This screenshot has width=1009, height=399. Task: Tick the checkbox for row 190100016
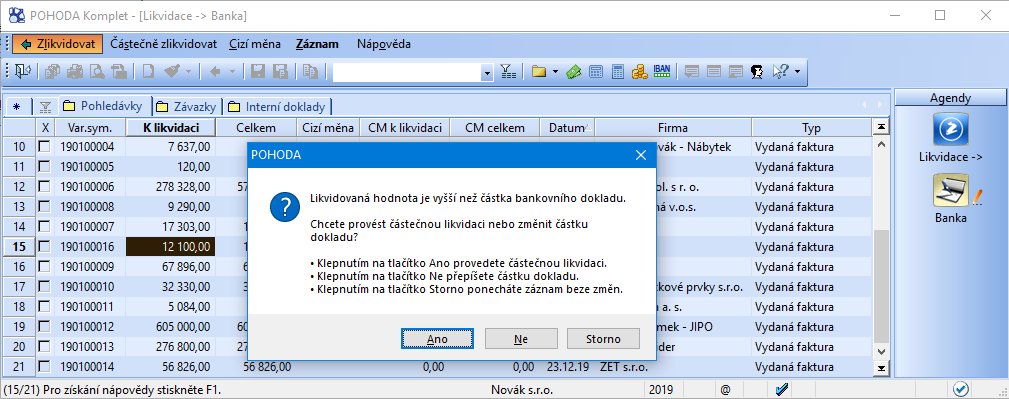click(44, 246)
